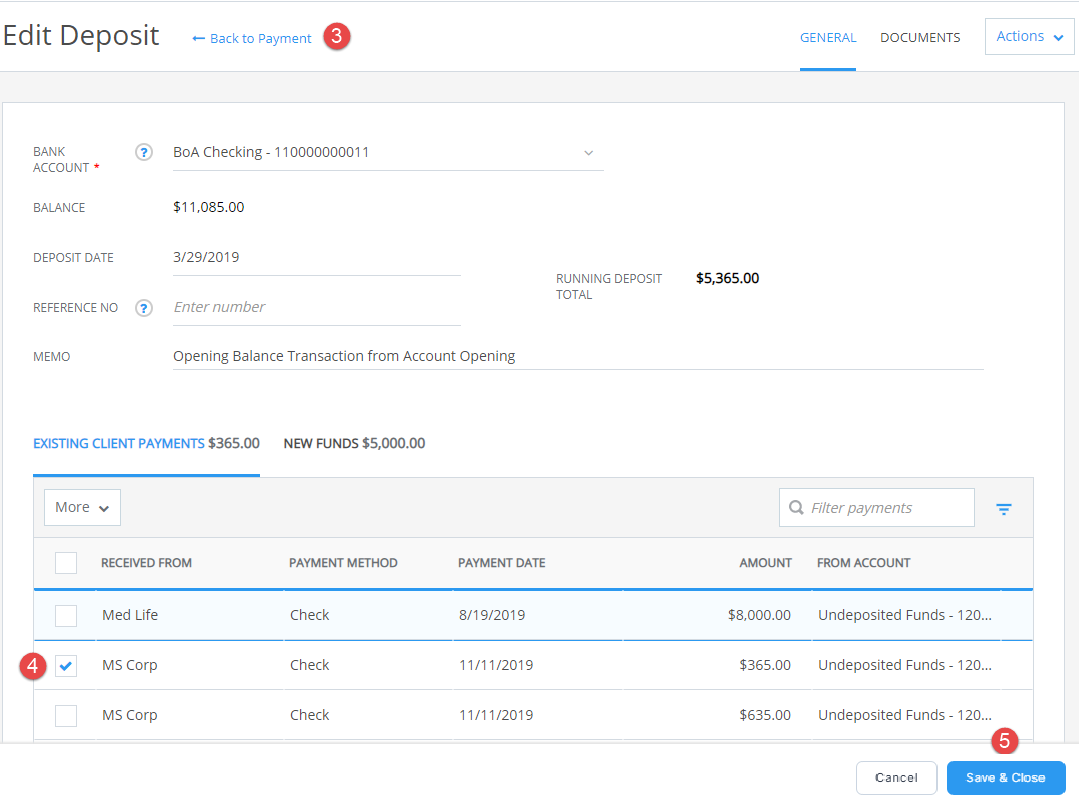Select the Med Life cell
Screen dimensions: 1079x812
coord(130,615)
